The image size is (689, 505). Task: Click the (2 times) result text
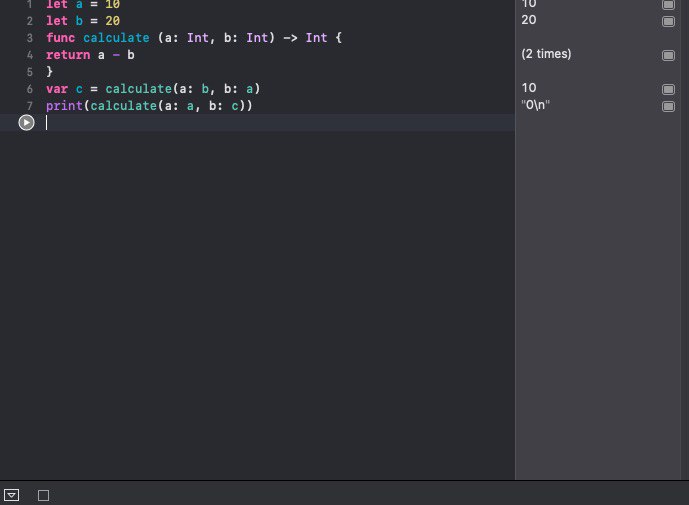(x=546, y=54)
